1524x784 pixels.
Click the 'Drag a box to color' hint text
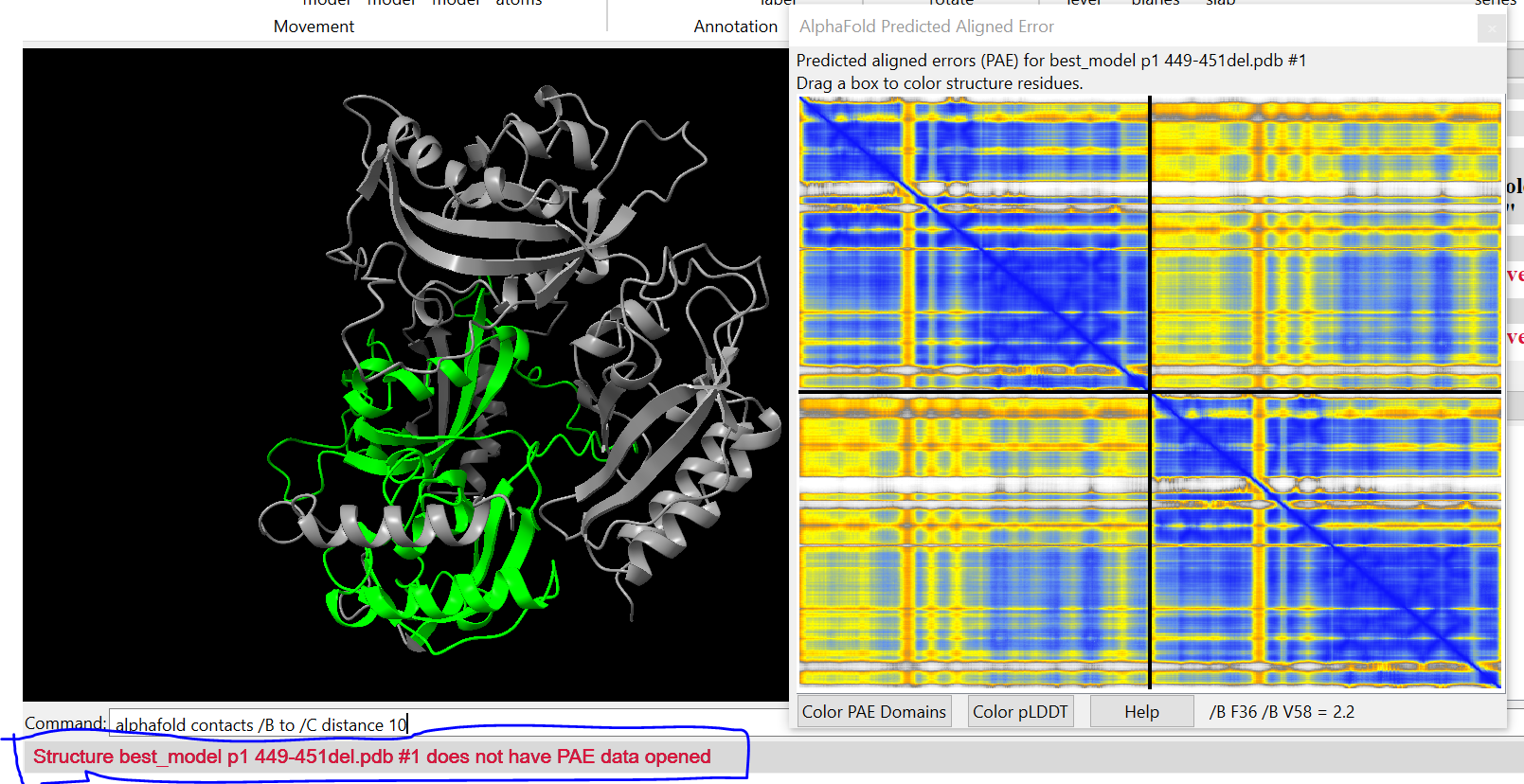click(939, 83)
